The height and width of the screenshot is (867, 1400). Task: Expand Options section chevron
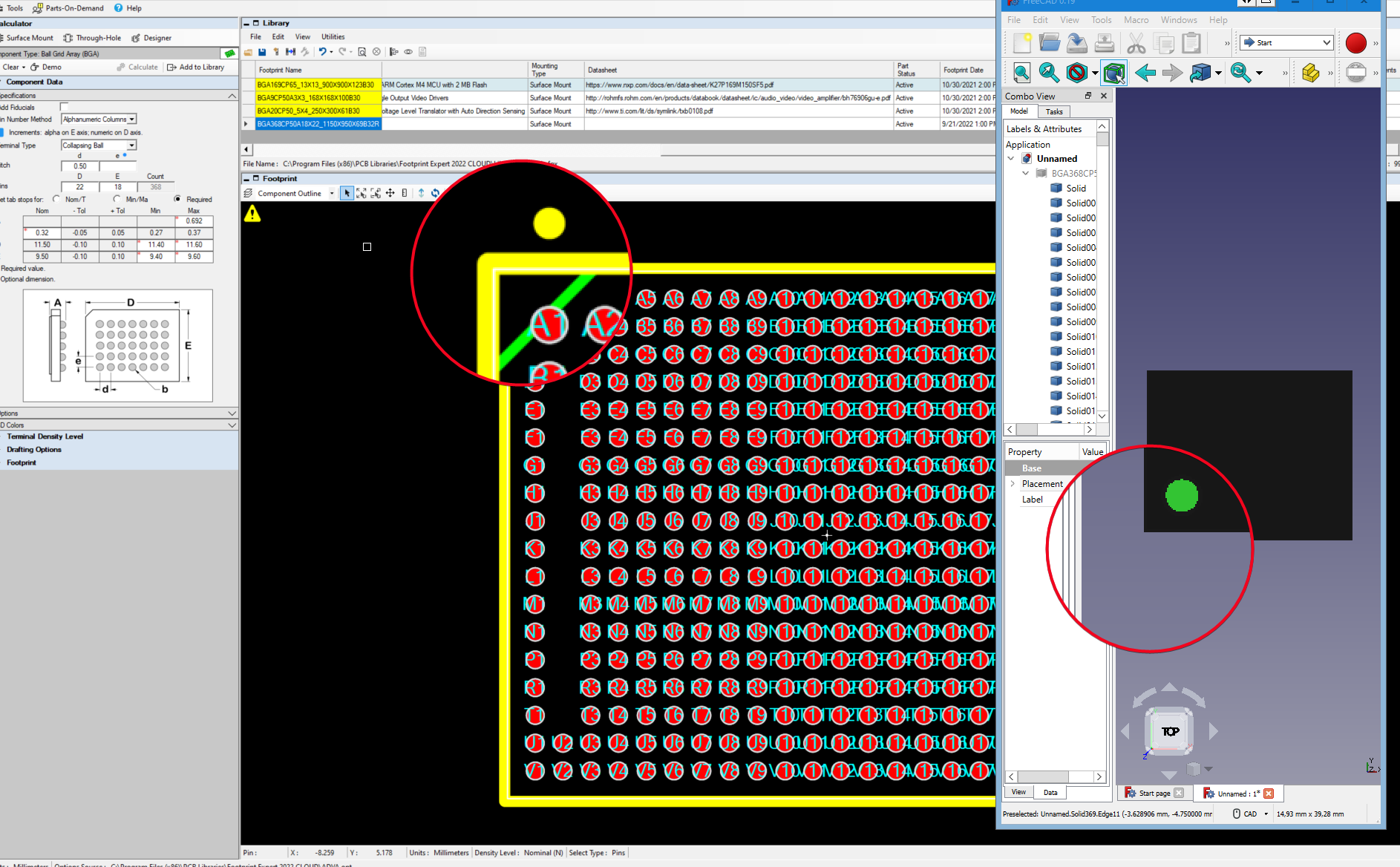click(x=232, y=413)
